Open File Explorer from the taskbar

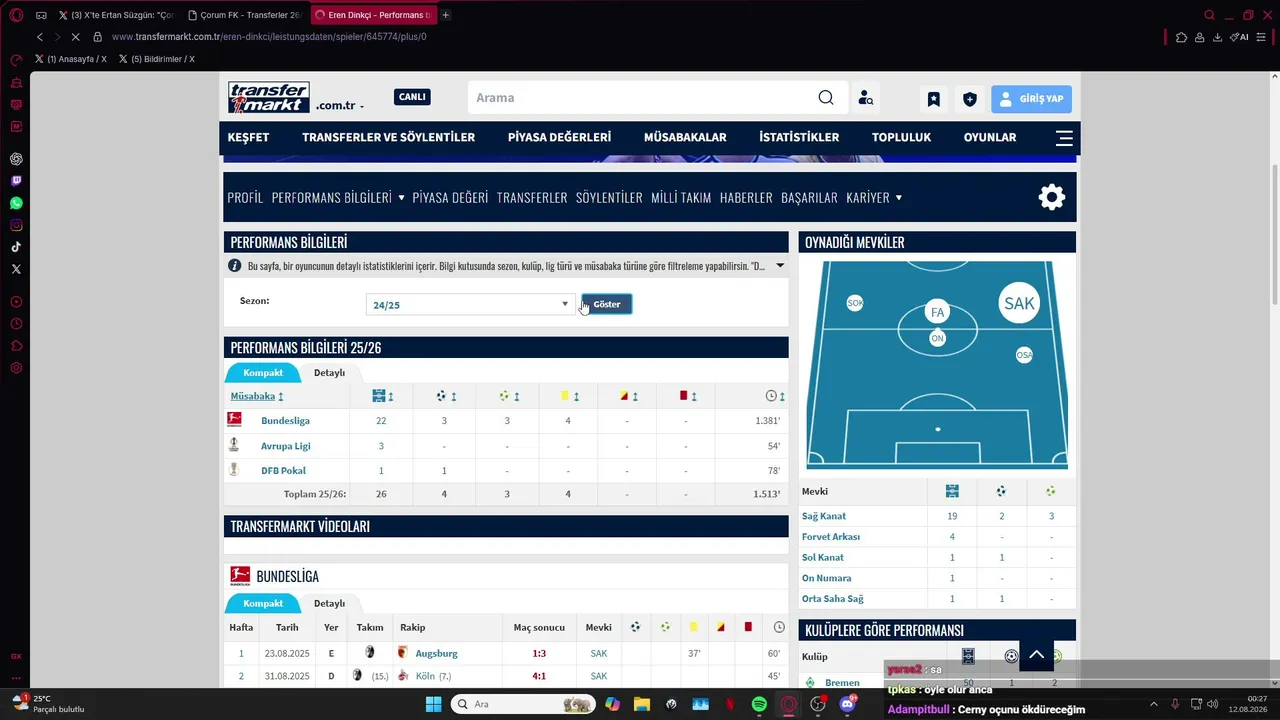coord(642,704)
